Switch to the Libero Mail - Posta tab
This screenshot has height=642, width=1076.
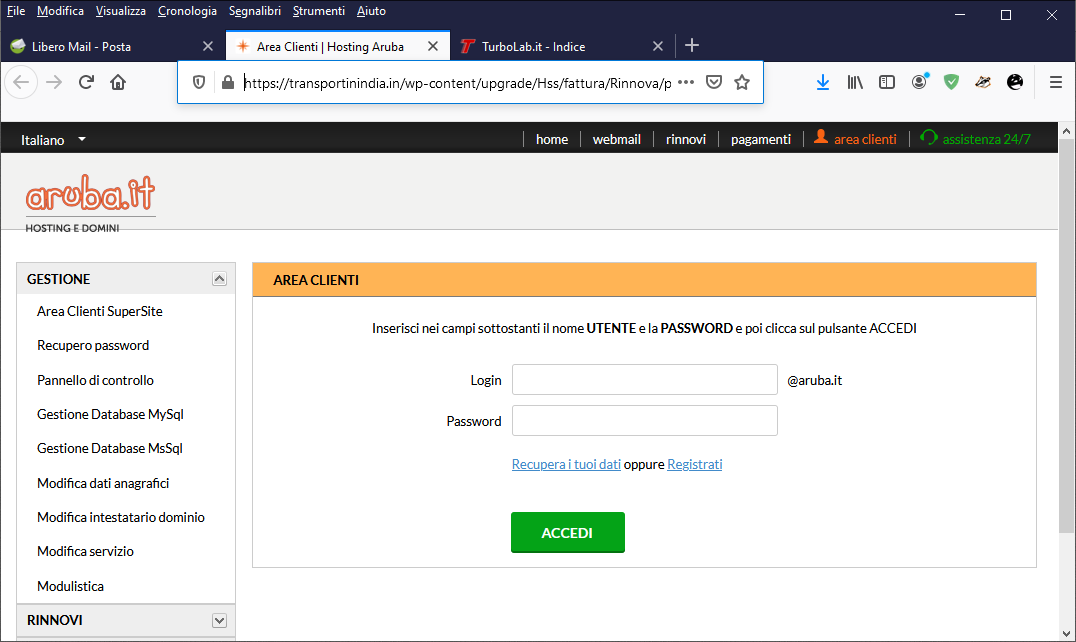pyautogui.click(x=113, y=46)
